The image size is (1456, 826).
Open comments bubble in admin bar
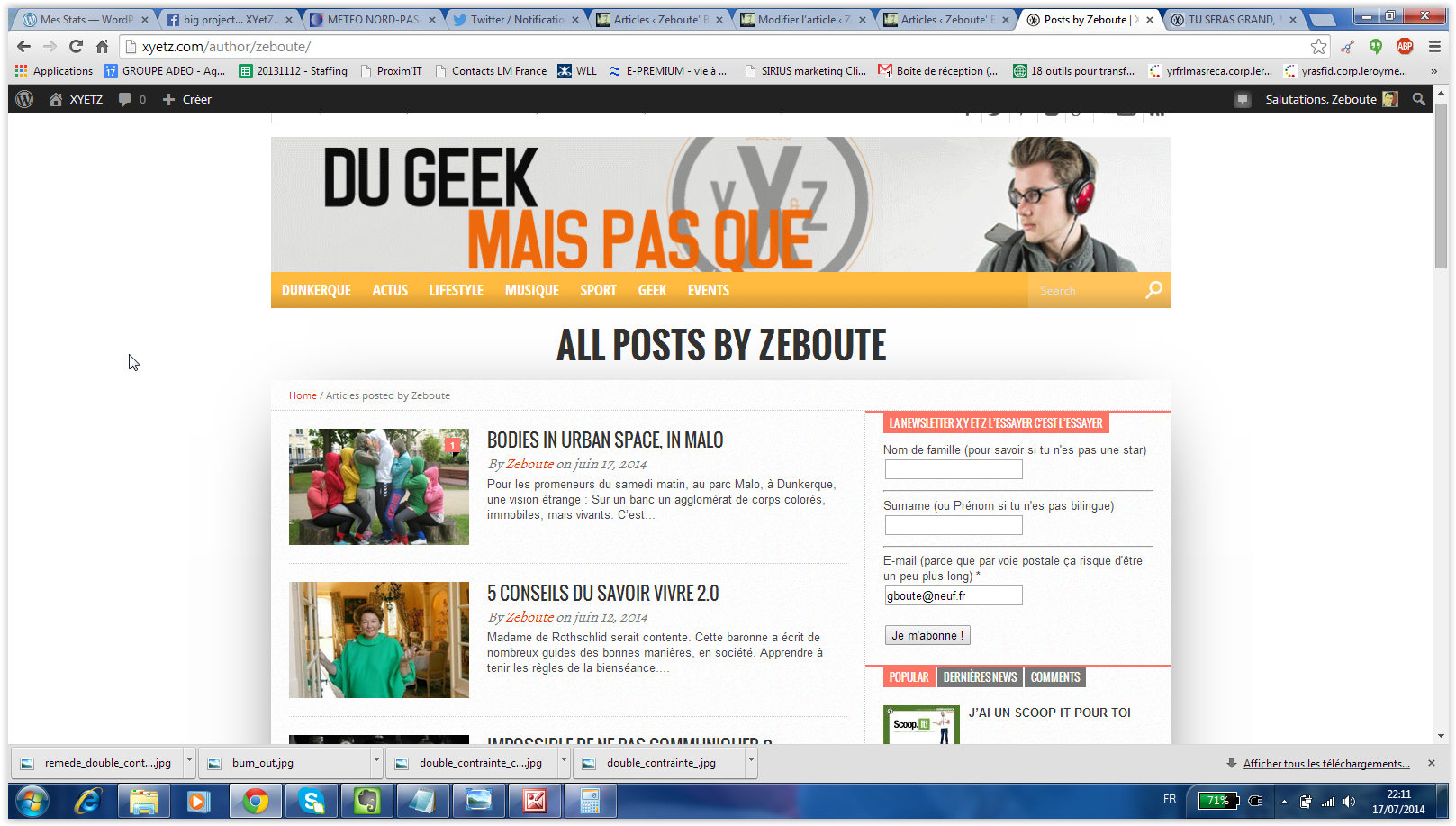coord(131,99)
